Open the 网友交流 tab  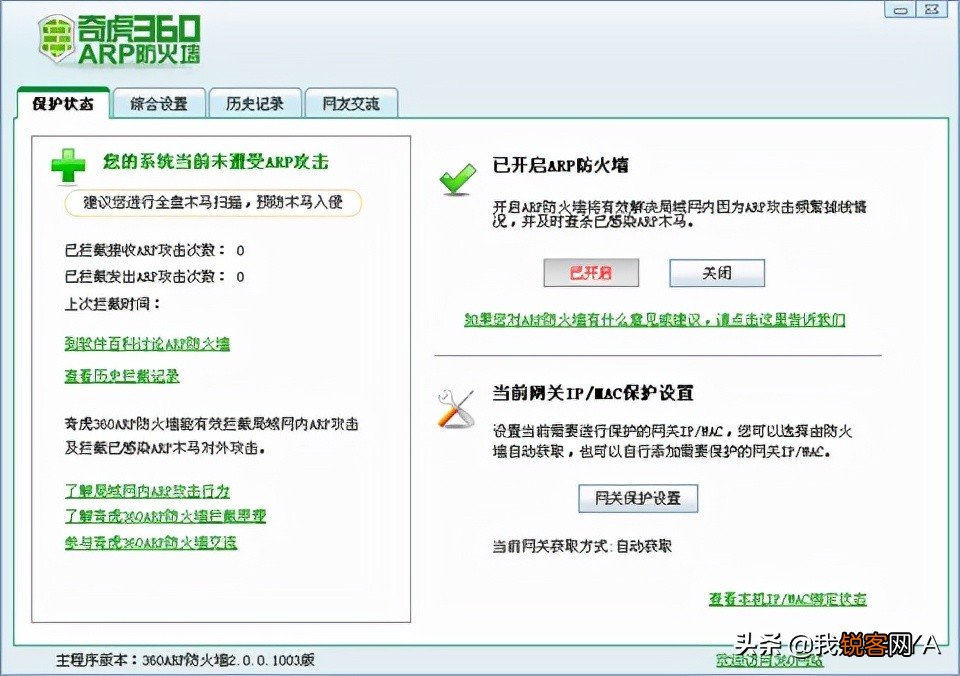point(351,103)
